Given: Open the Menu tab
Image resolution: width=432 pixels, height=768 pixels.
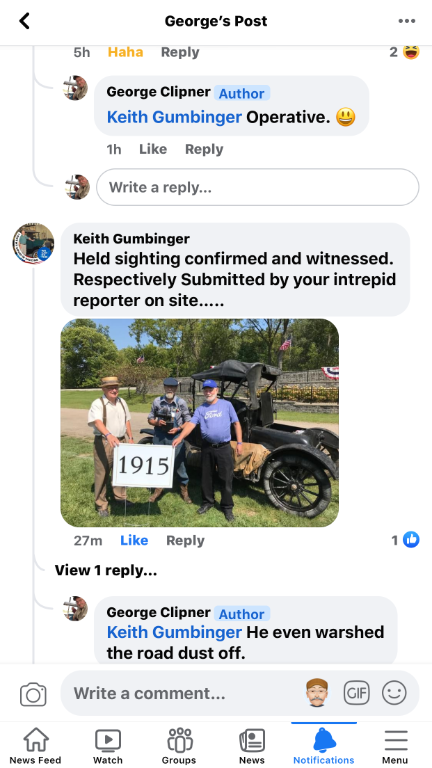Looking at the screenshot, I should click(x=395, y=746).
